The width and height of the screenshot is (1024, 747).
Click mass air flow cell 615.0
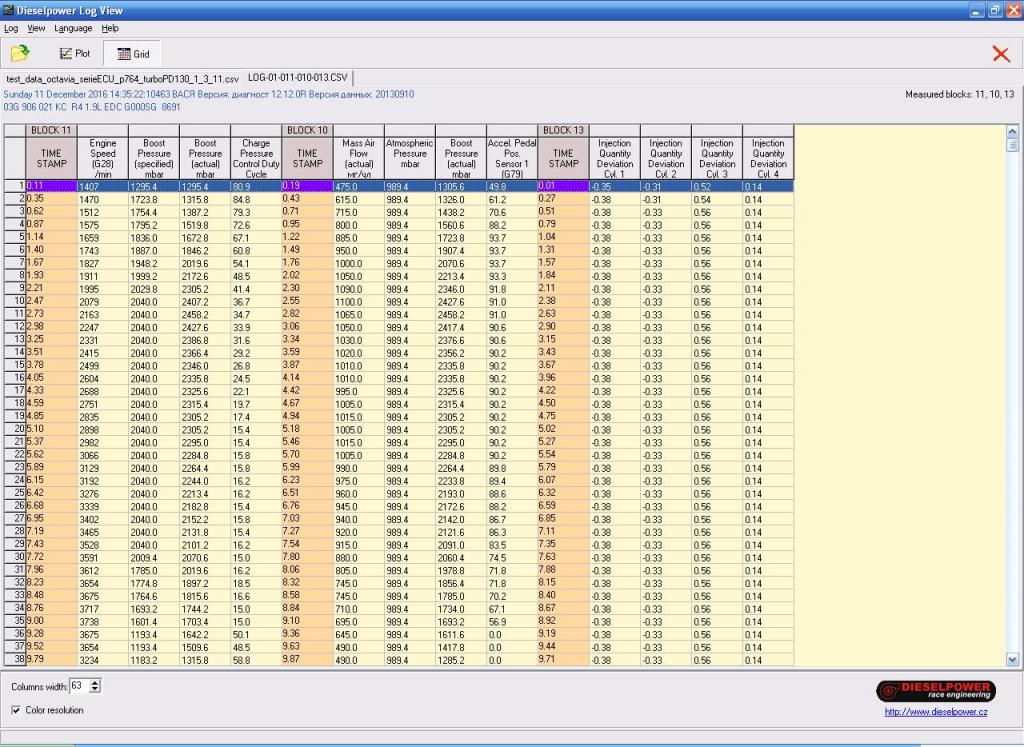[x=358, y=199]
